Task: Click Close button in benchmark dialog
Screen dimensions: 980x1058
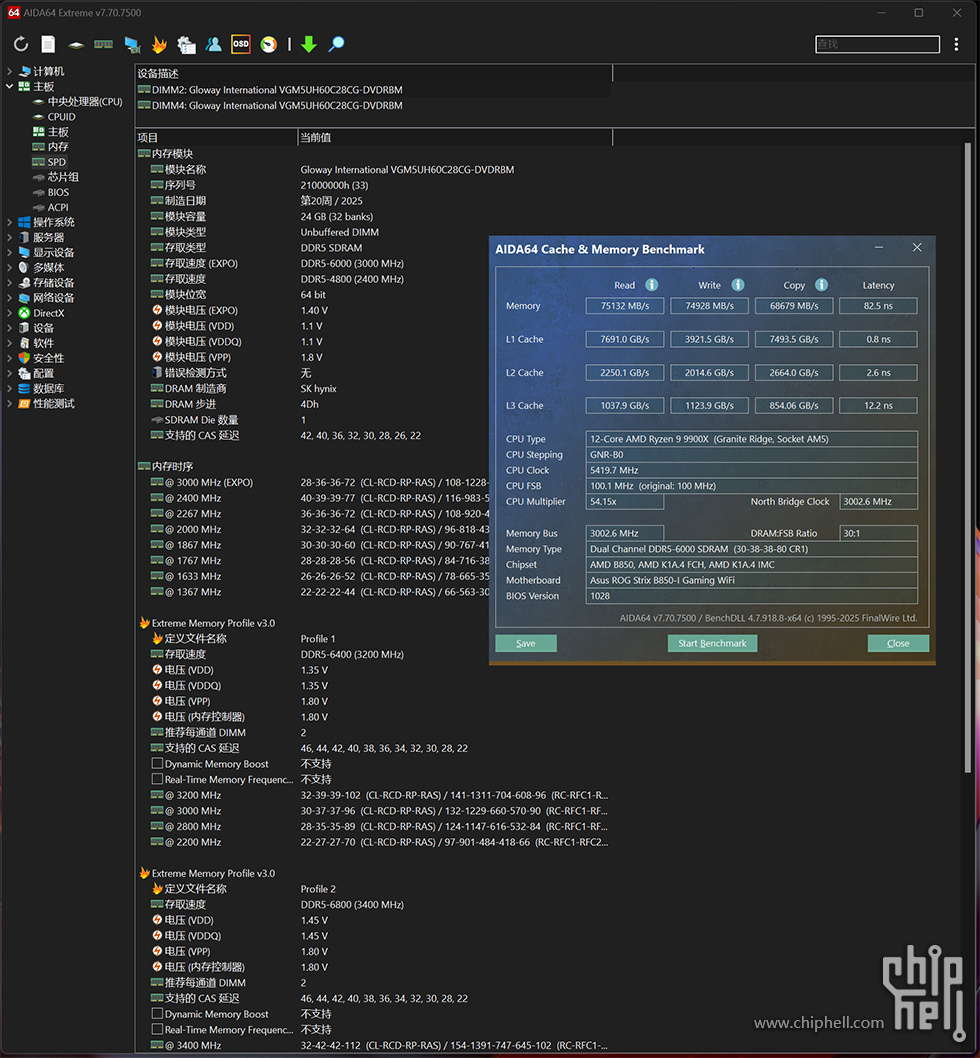Action: pos(898,643)
